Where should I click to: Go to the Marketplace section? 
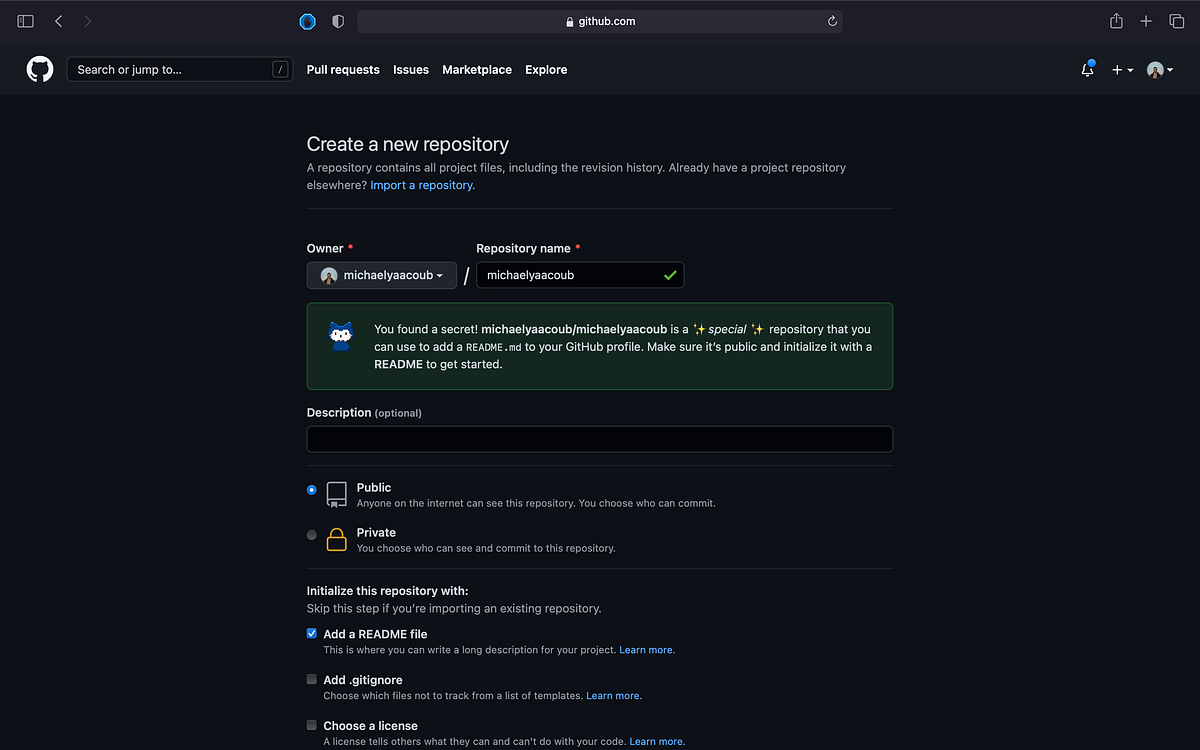tap(477, 69)
